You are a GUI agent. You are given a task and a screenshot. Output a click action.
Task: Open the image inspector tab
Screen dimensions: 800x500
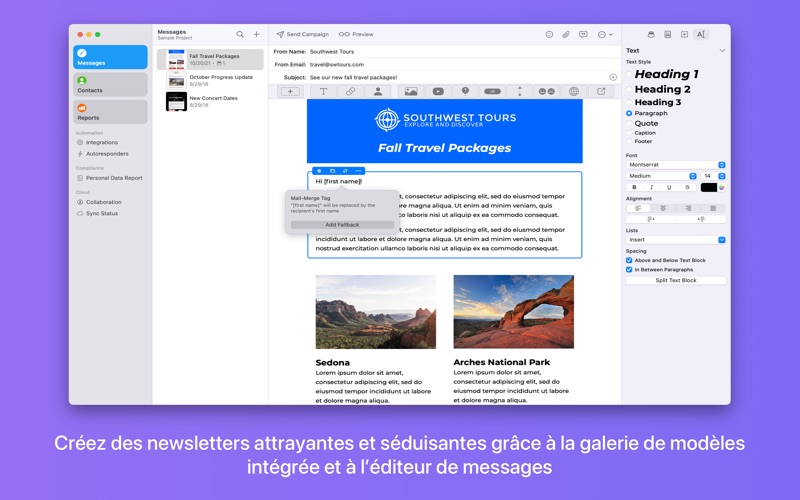tap(667, 34)
